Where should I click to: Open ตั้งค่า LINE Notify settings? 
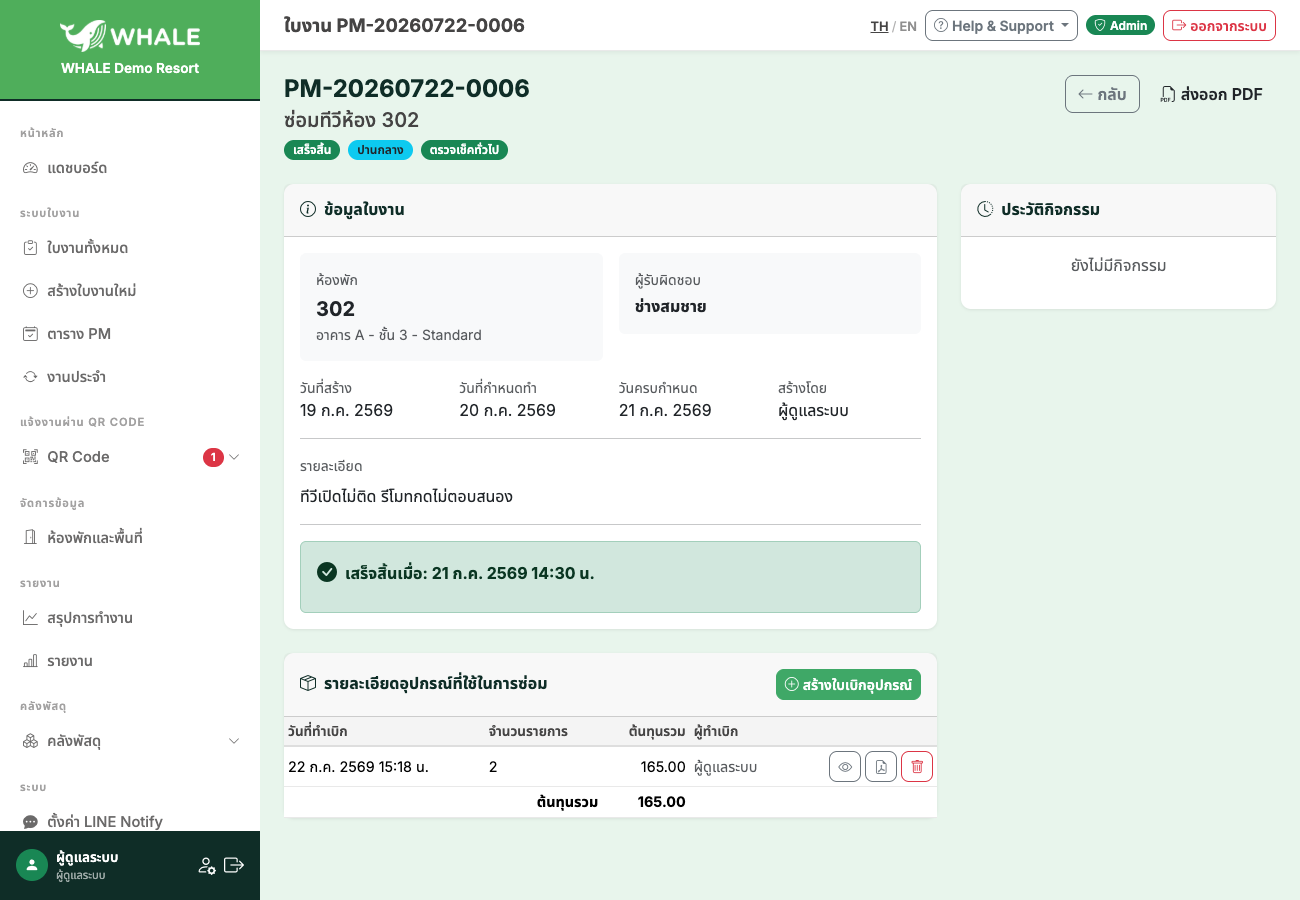[x=130, y=821]
